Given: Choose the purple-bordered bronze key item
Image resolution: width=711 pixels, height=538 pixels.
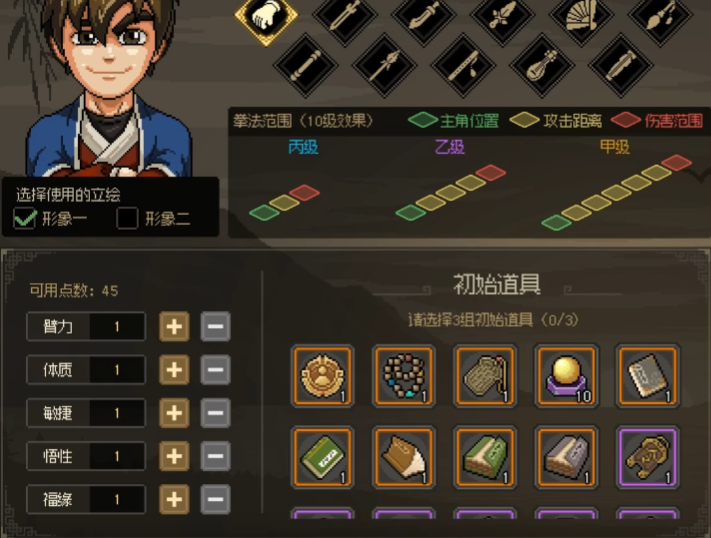Looking at the screenshot, I should [647, 457].
